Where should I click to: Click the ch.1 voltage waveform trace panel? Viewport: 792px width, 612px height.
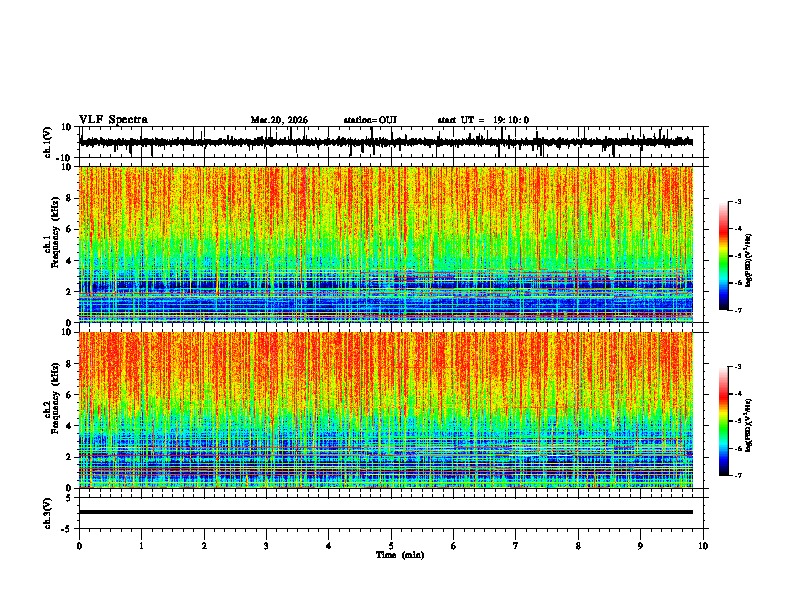(x=393, y=142)
